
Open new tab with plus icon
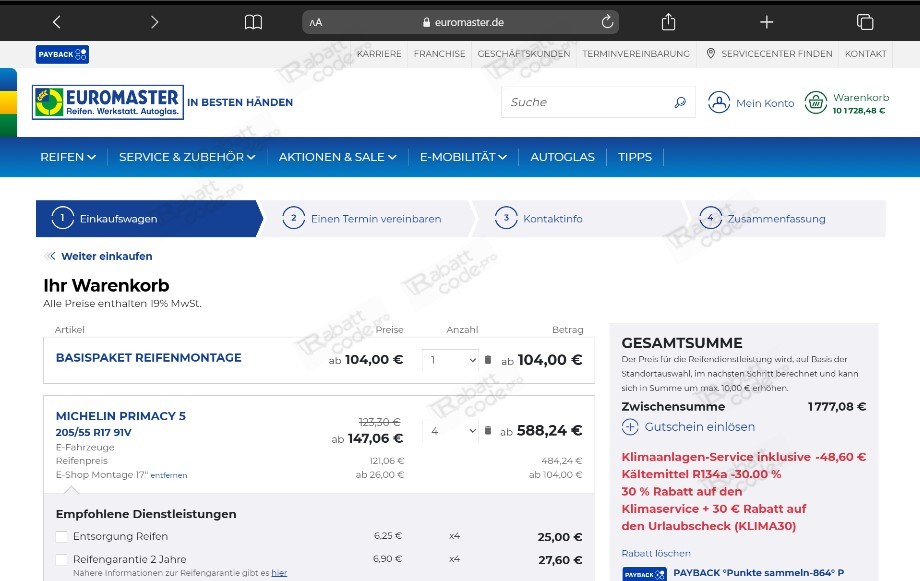tap(766, 22)
